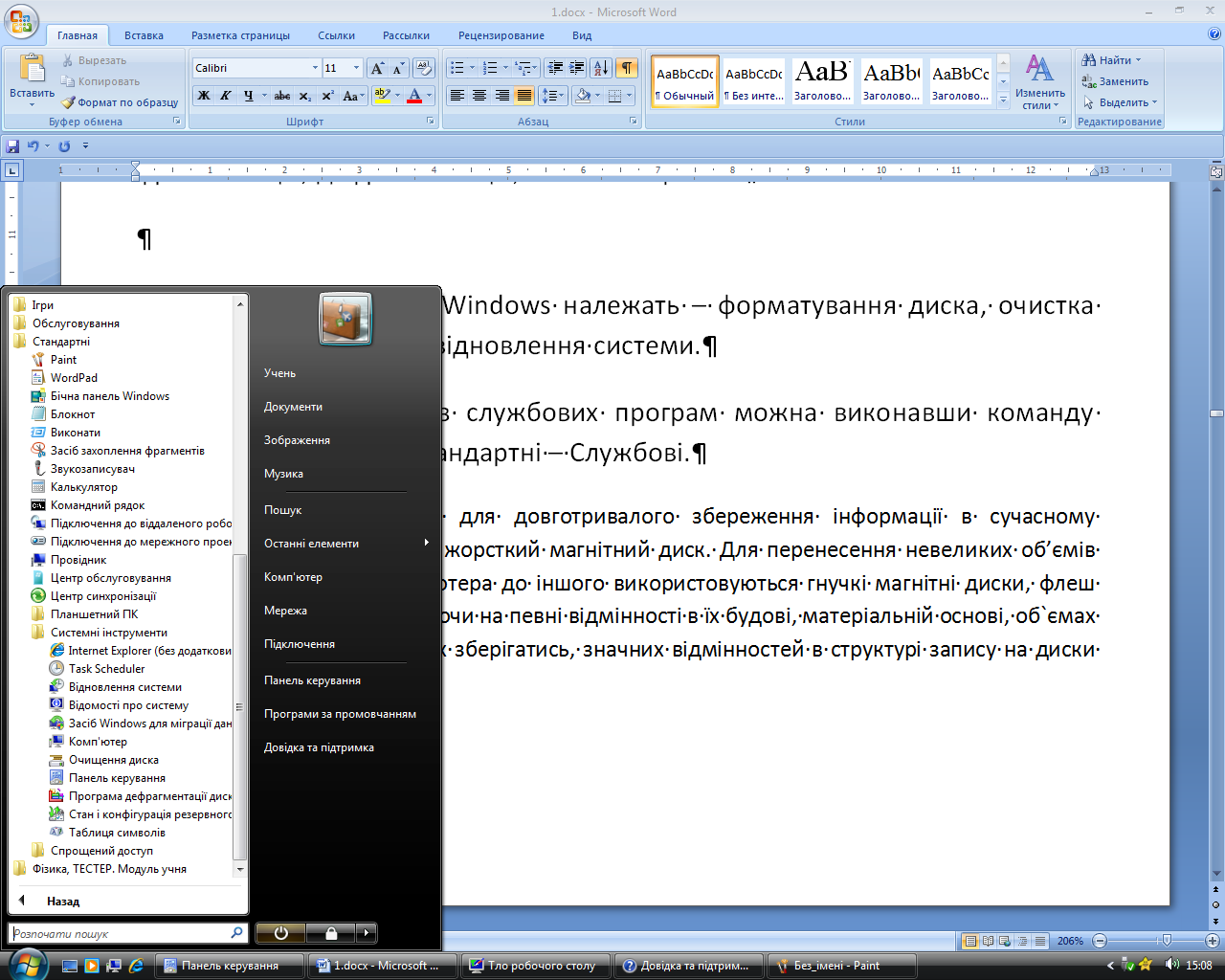Open bullets list dropdown arrow
This screenshot has height=980, width=1225.
tap(472, 68)
